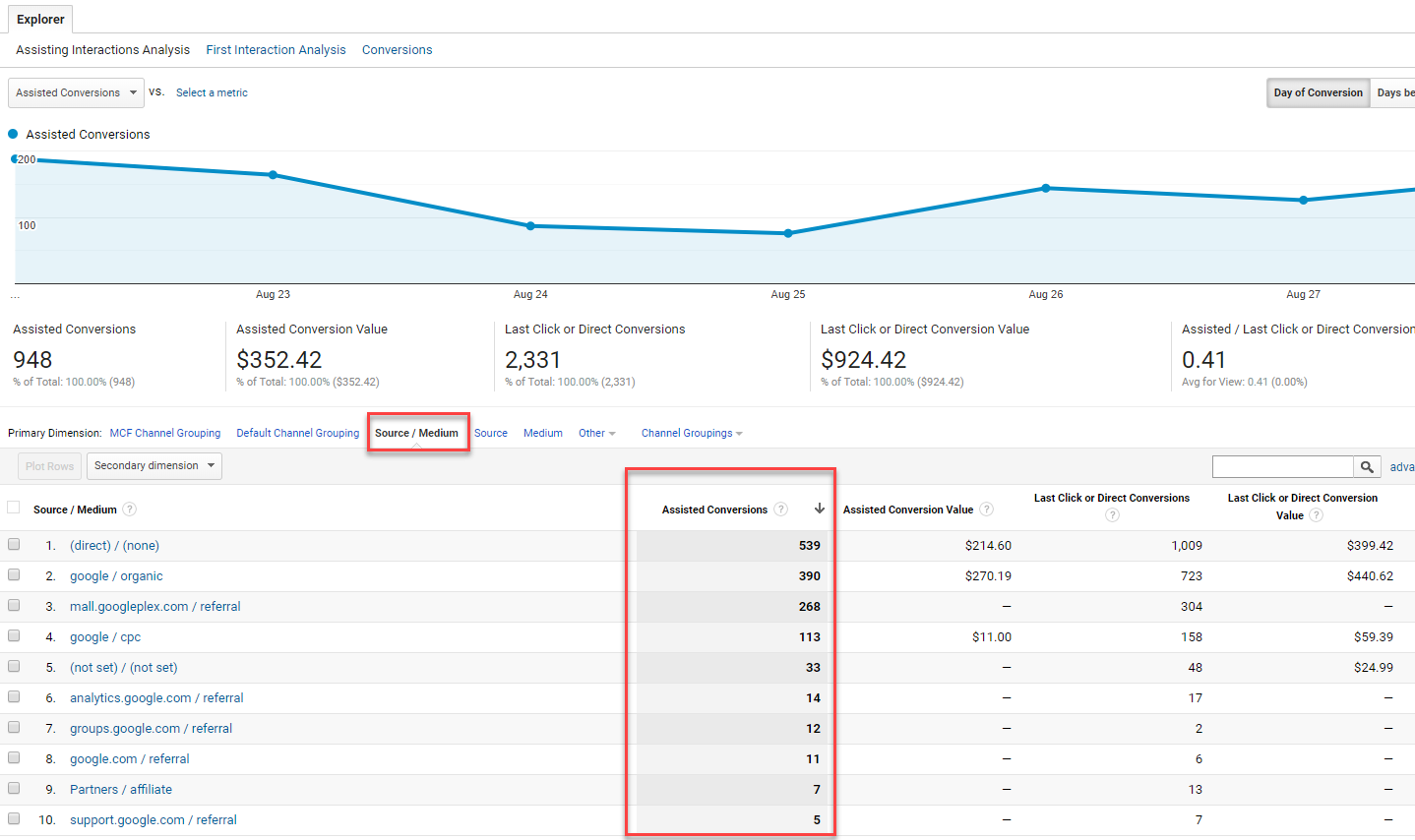Select the google / organic row checkbox
Viewport: 1415px width, 840px height.
click(x=14, y=574)
